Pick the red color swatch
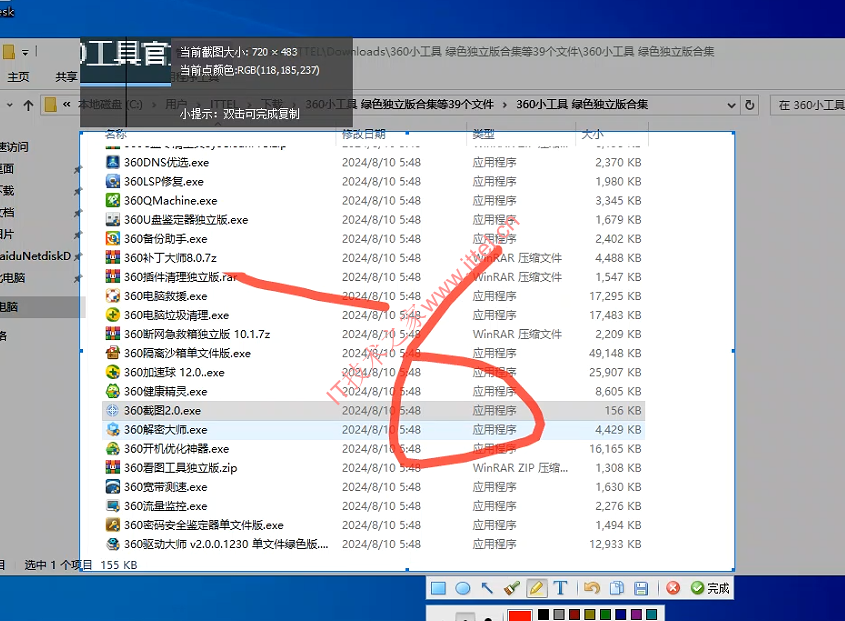 pyautogui.click(x=520, y=615)
